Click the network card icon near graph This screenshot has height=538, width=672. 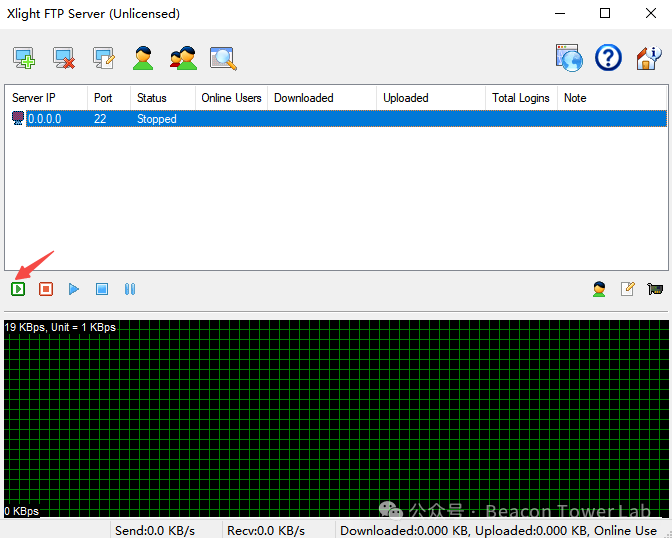[655, 289]
